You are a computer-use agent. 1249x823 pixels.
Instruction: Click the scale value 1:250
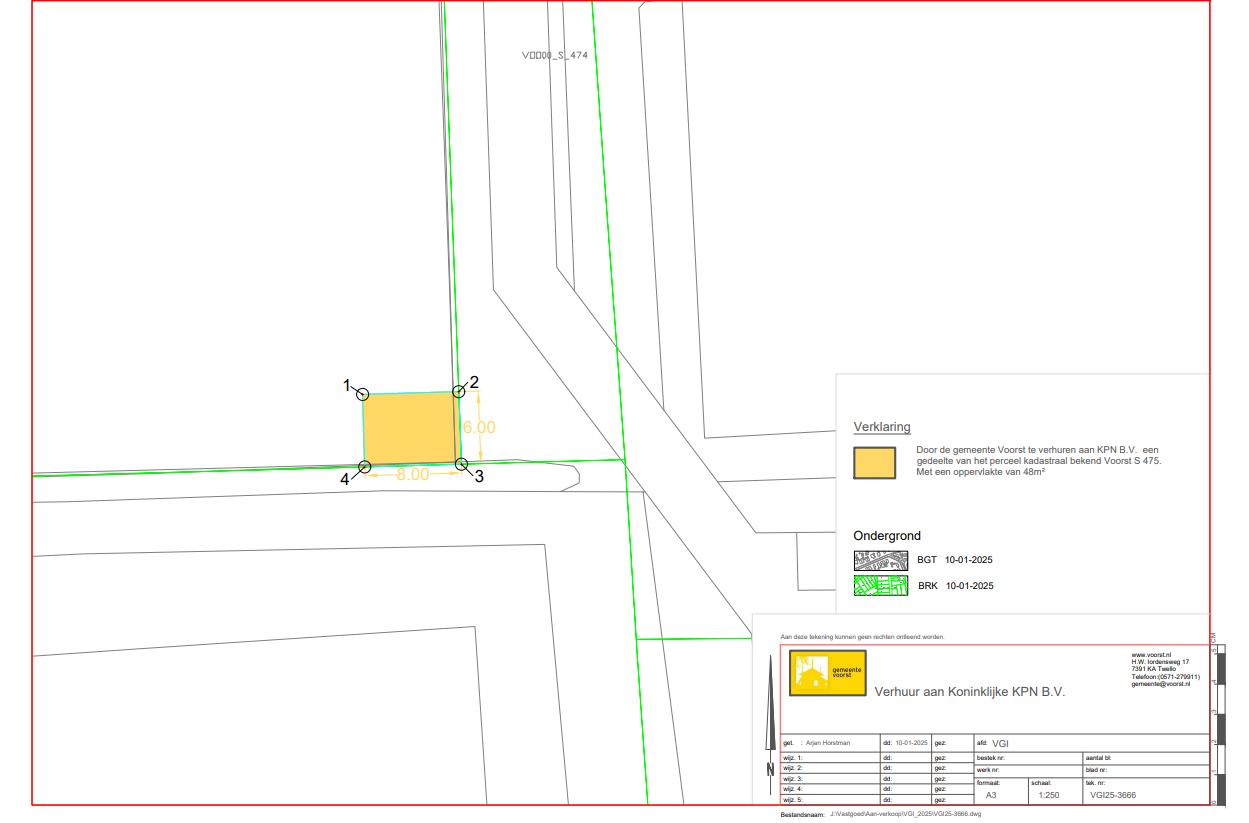point(1049,795)
